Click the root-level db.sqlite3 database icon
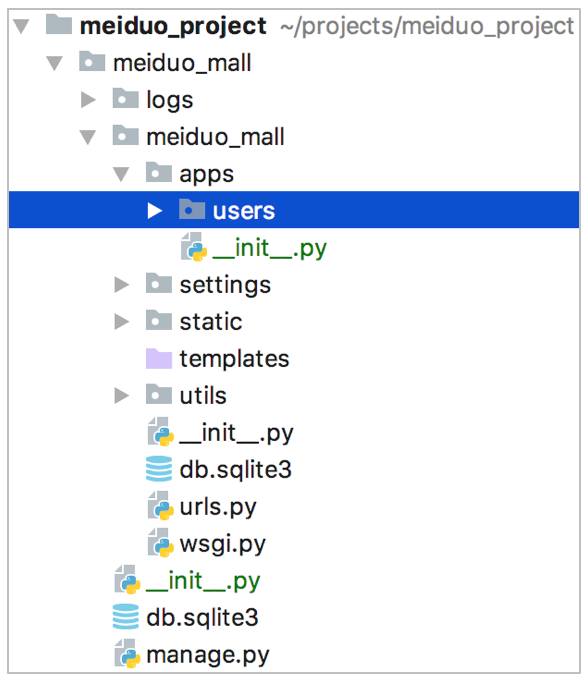588x680 pixels. (x=125, y=616)
